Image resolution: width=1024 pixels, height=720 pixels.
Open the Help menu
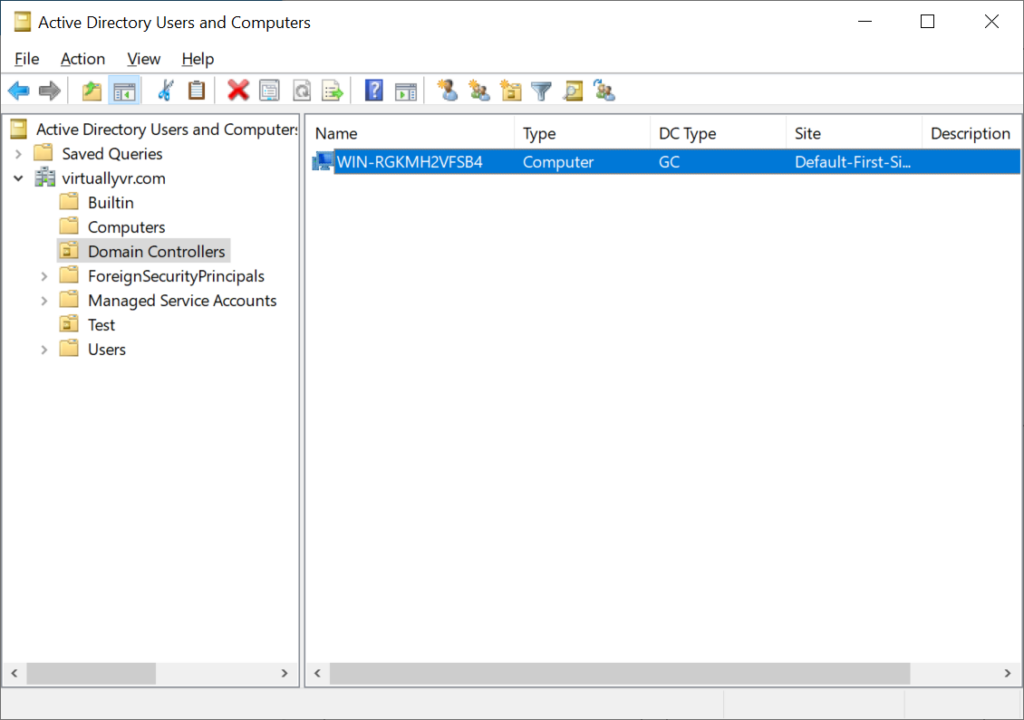(x=197, y=59)
